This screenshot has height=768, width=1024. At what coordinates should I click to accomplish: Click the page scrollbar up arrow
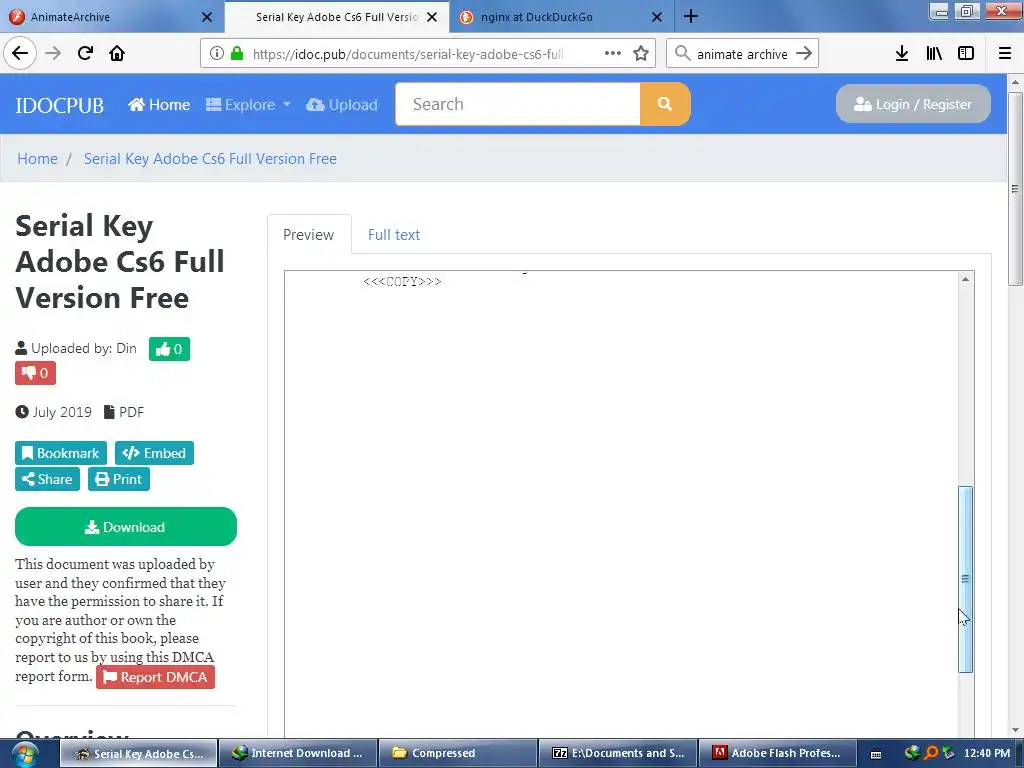click(x=1015, y=82)
